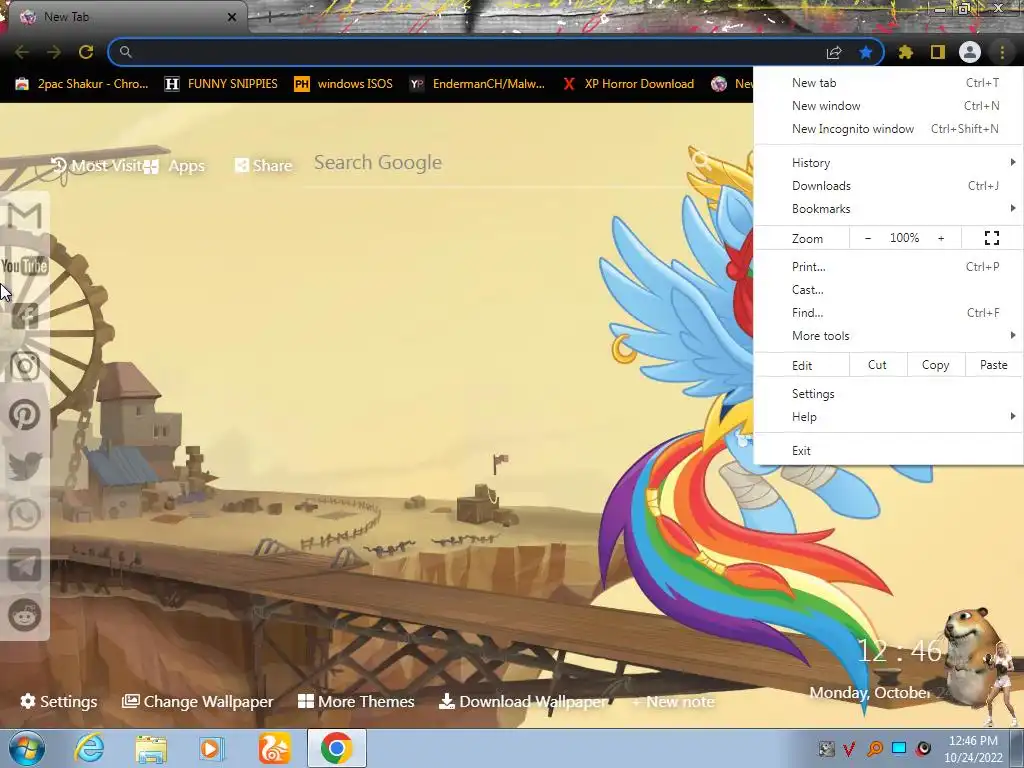Open the Most Visited link
Image resolution: width=1024 pixels, height=768 pixels.
point(97,166)
